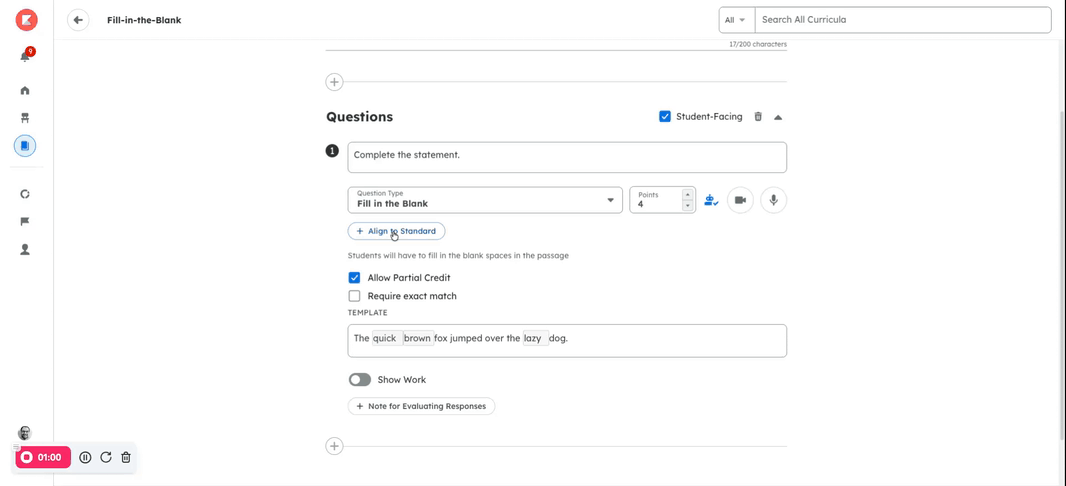Click the question number 1 badge
The image size is (1066, 486).
(332, 151)
